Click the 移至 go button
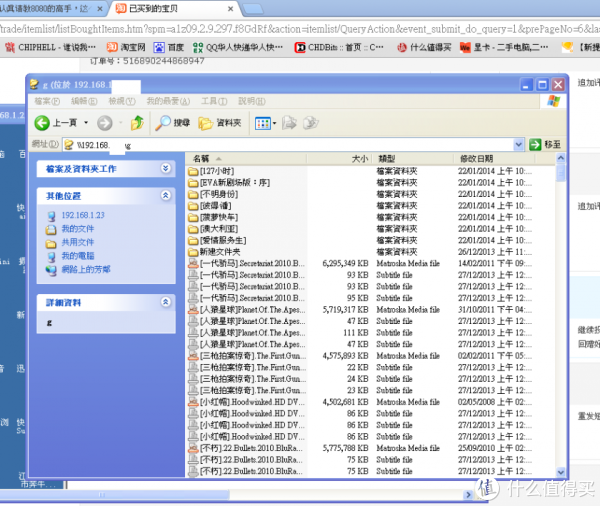The height and width of the screenshot is (506, 600). (x=545, y=145)
